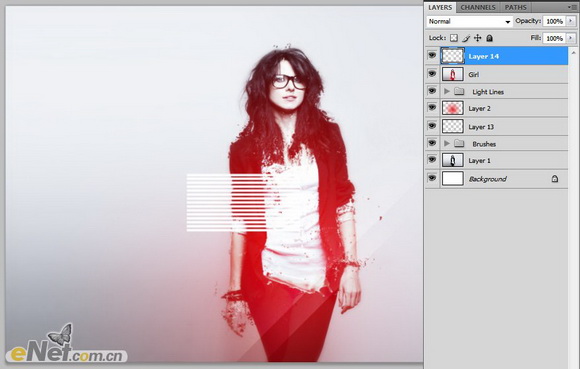The height and width of the screenshot is (369, 580).
Task: Hide the Background layer
Action: point(432,178)
